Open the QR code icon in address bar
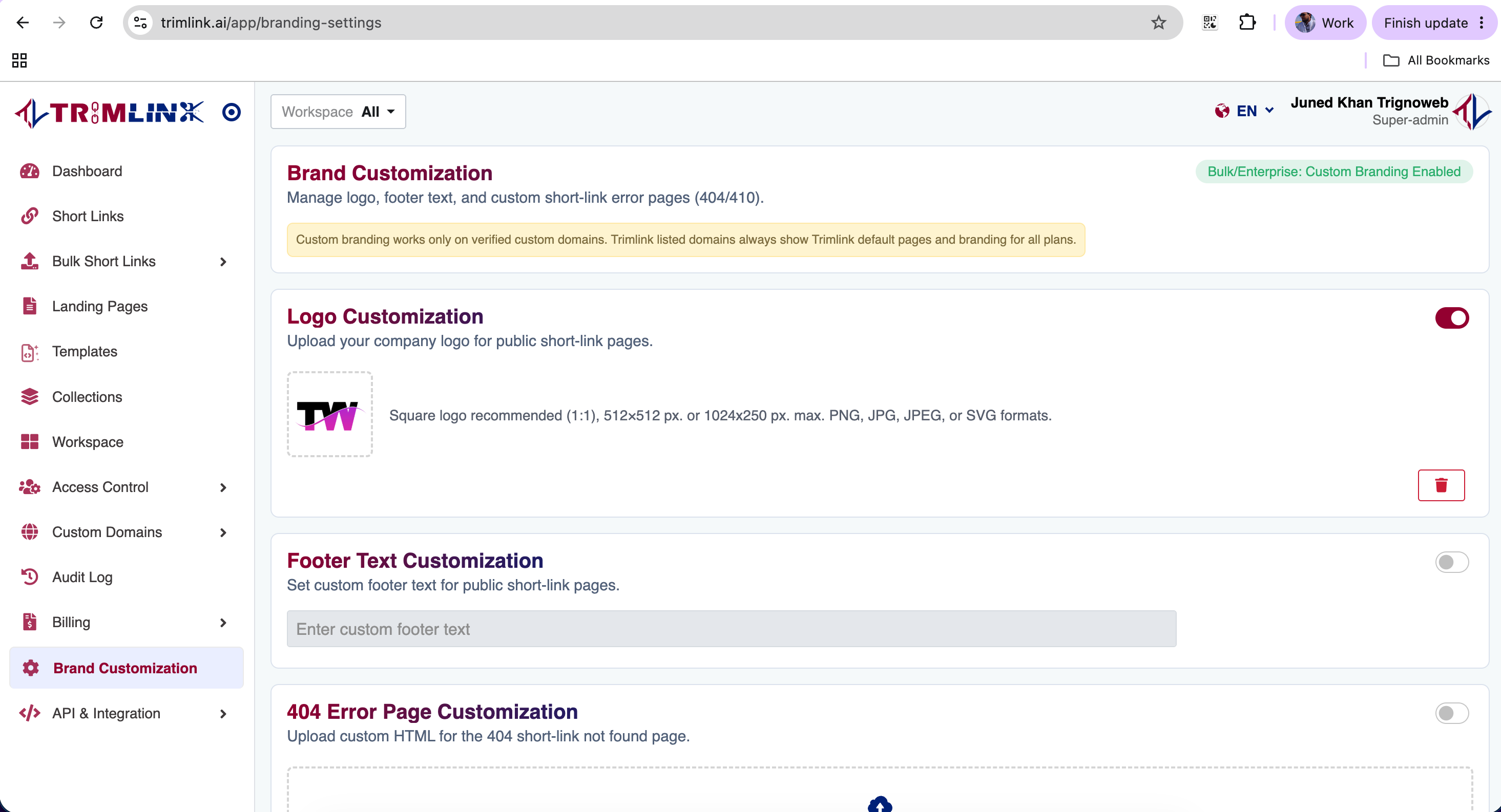Screen dimensions: 1501x812 coord(1210,23)
